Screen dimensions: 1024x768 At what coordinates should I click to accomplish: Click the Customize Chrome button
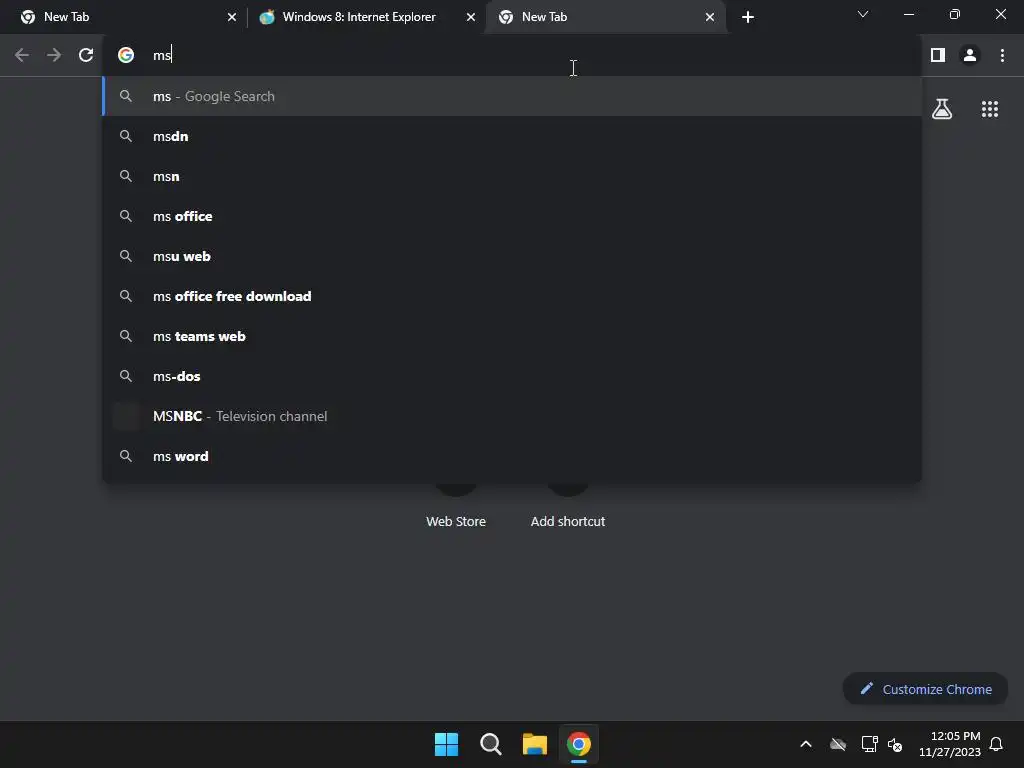[x=925, y=689]
